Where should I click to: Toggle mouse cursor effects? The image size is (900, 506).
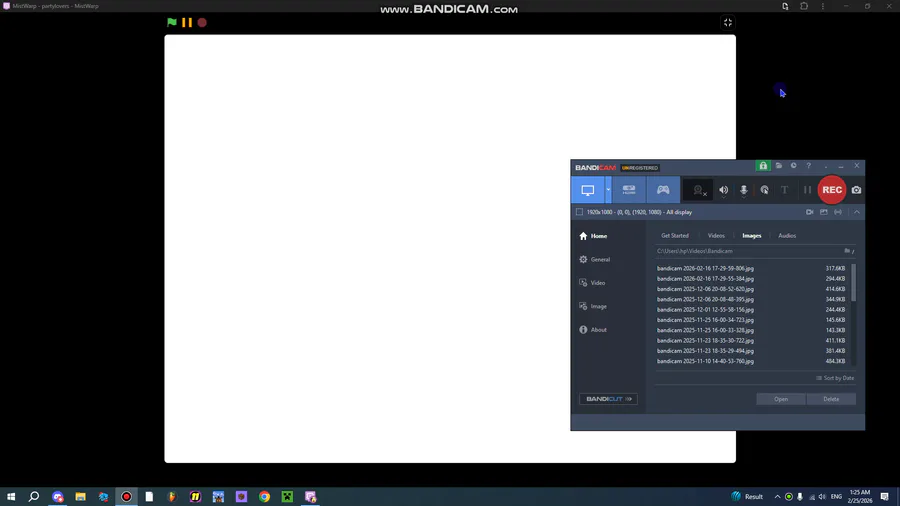pyautogui.click(x=764, y=190)
